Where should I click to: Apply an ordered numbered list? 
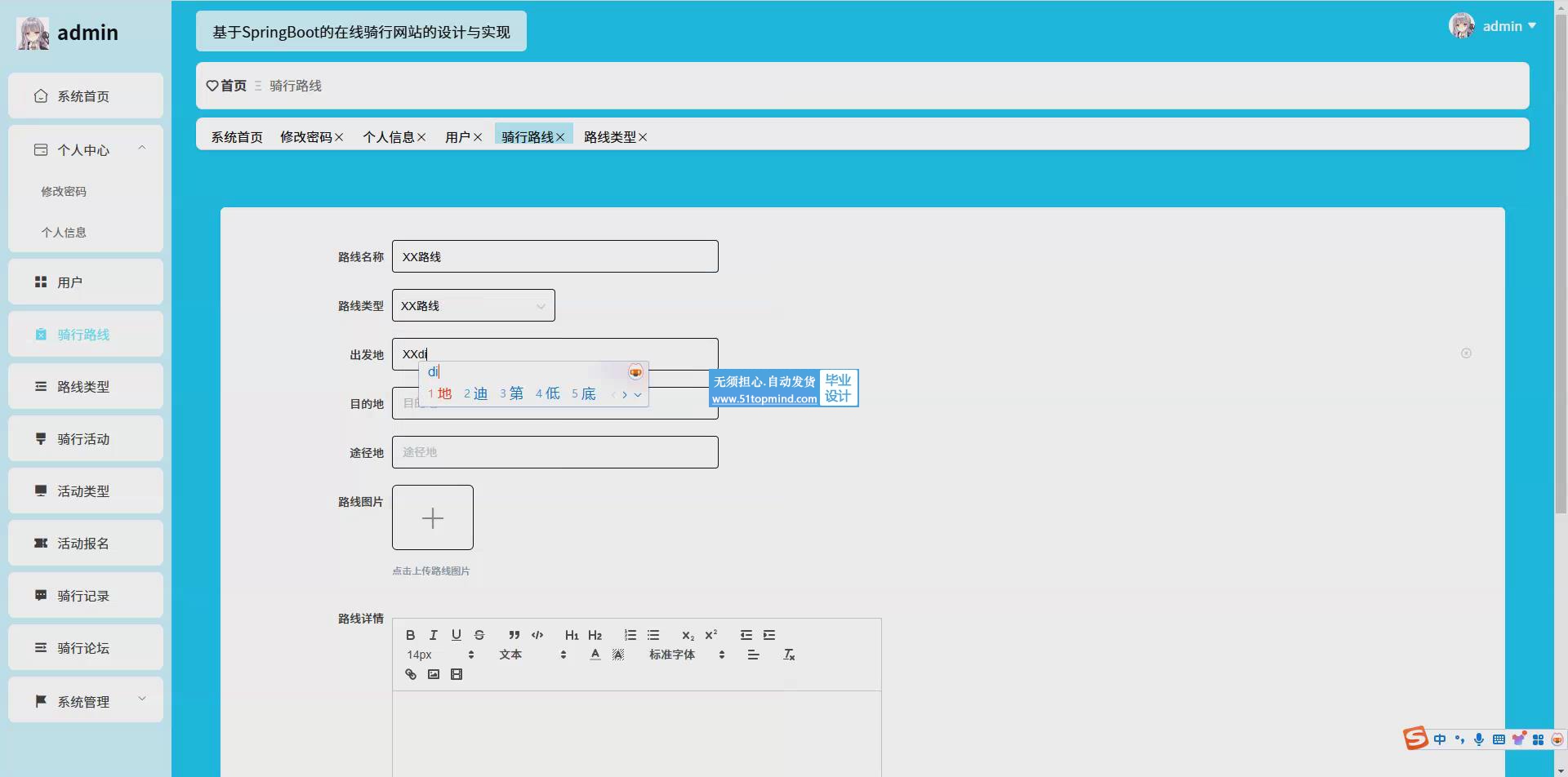[x=630, y=635]
